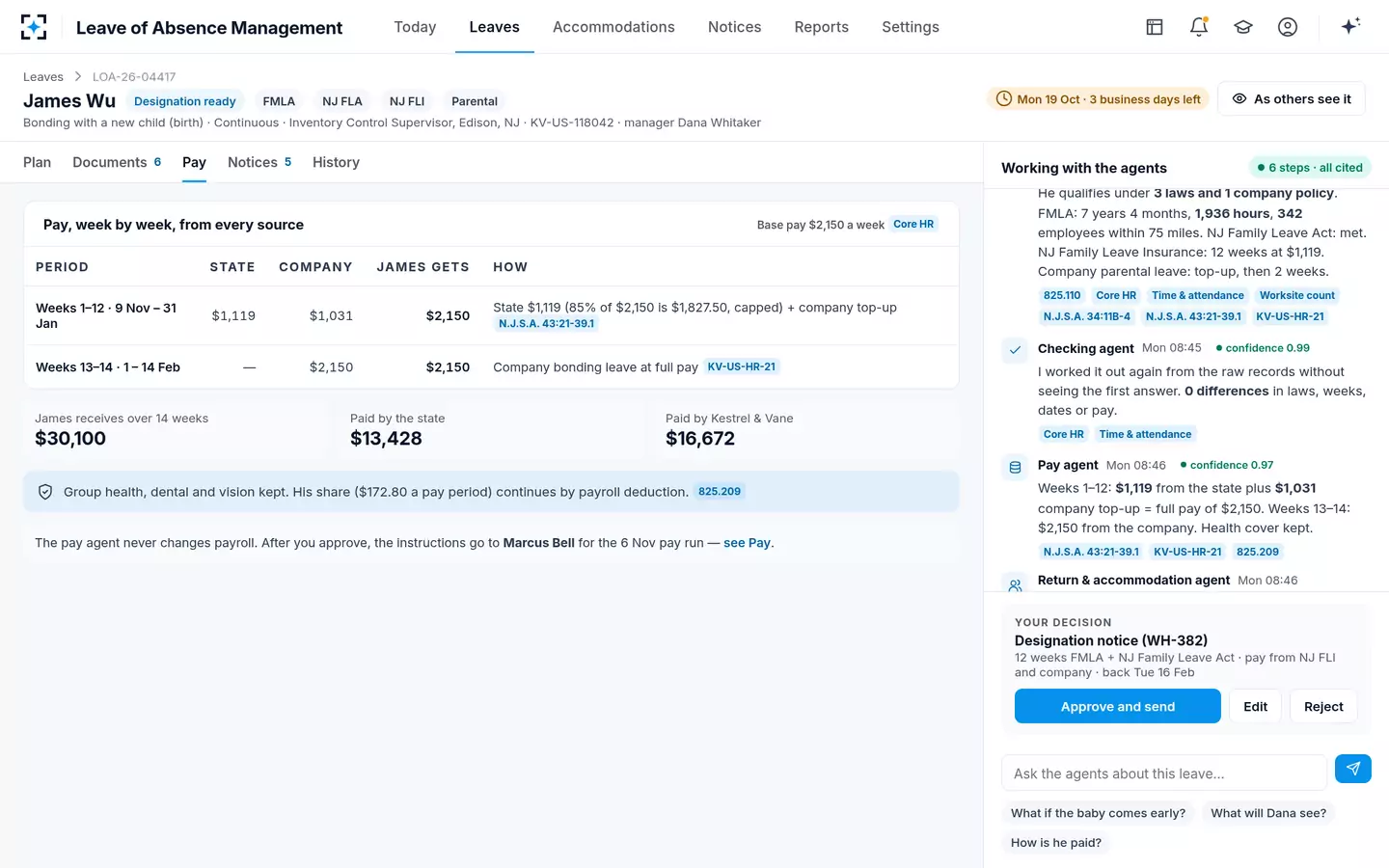Select the 'How is he paid?' suggestion

(x=1056, y=842)
